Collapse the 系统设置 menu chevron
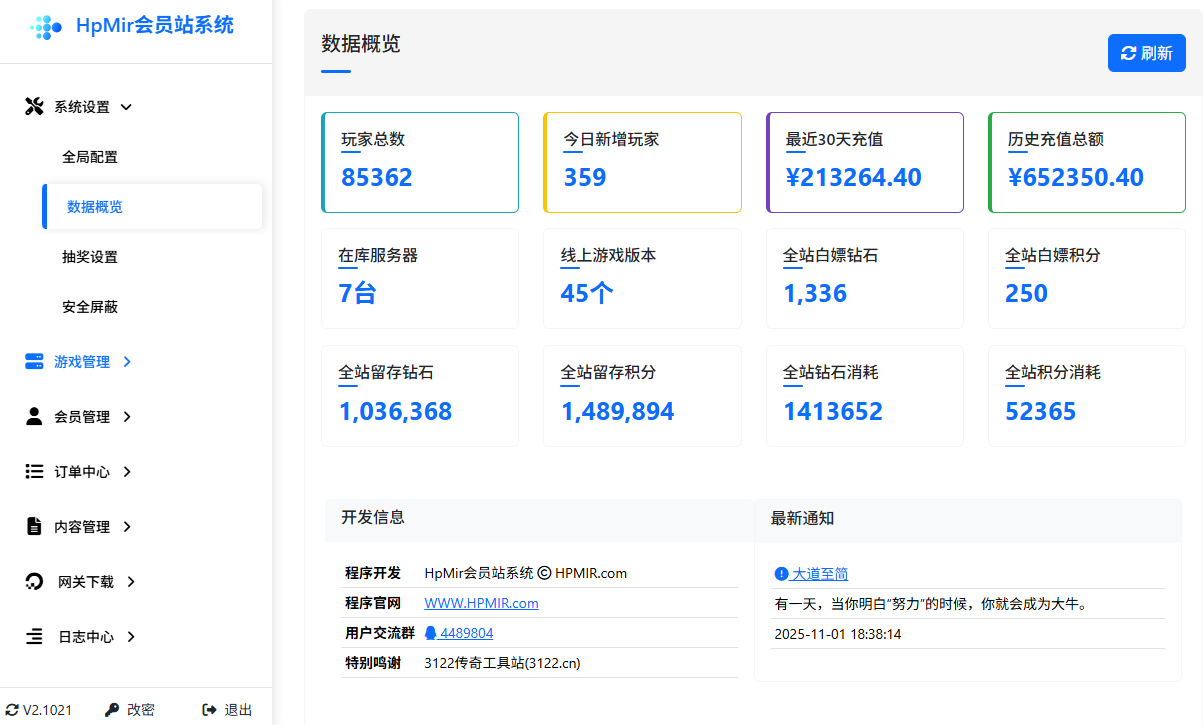The height and width of the screenshot is (725, 1203). pos(127,107)
